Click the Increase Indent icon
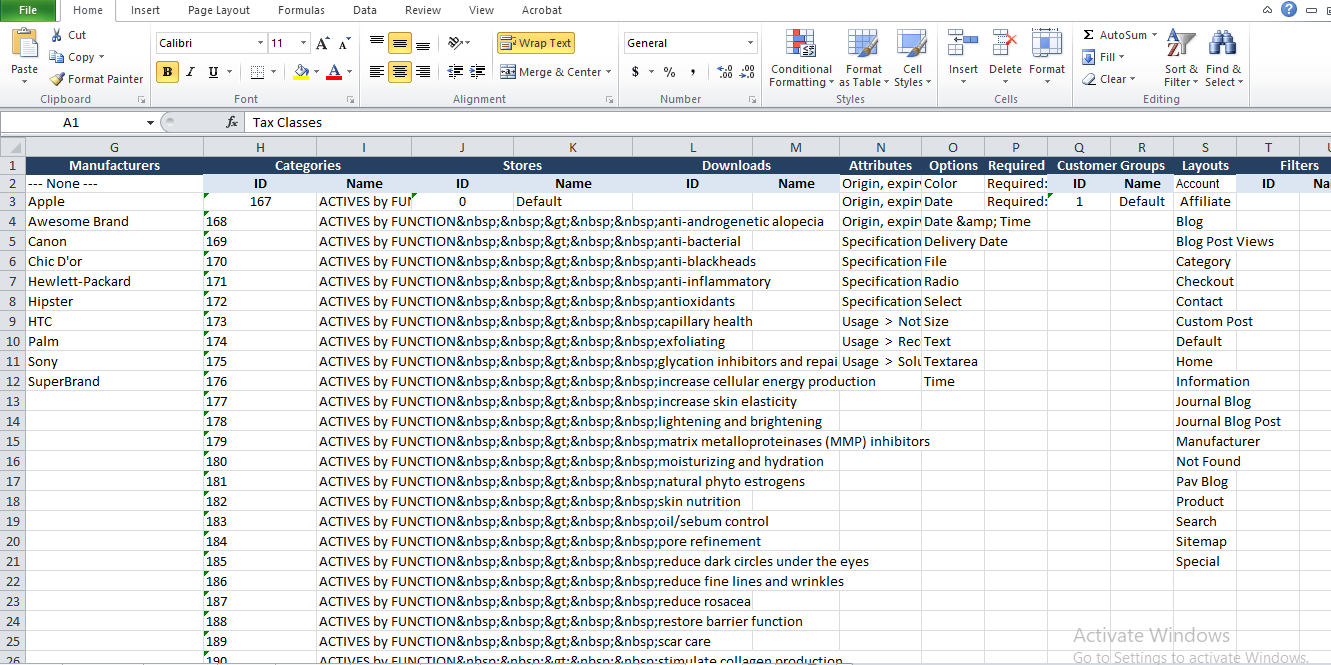This screenshot has height=665, width=1331. pos(479,72)
